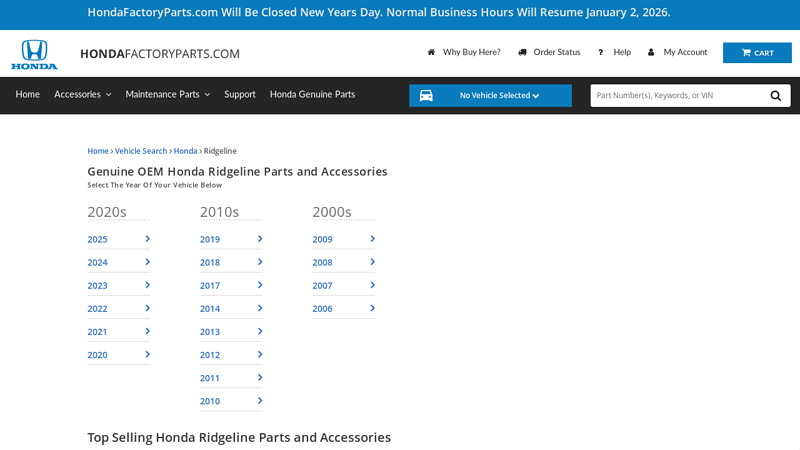The width and height of the screenshot is (800, 450).
Task: Click the home icon beside Why Buy Here
Action: 431,52
